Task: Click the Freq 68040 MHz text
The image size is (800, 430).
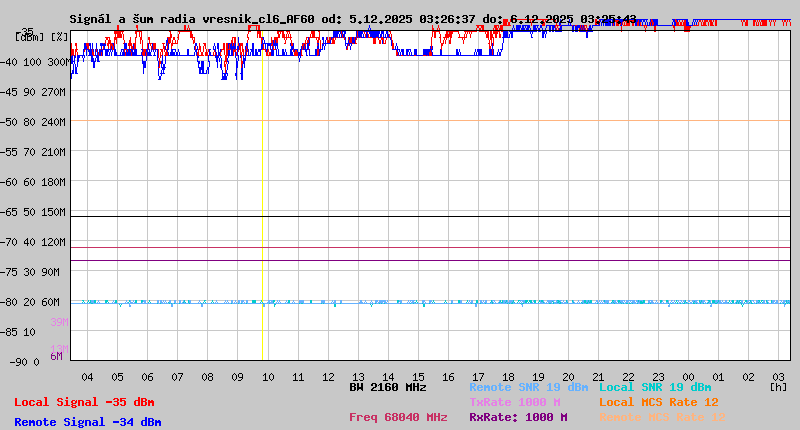Action: point(398,417)
